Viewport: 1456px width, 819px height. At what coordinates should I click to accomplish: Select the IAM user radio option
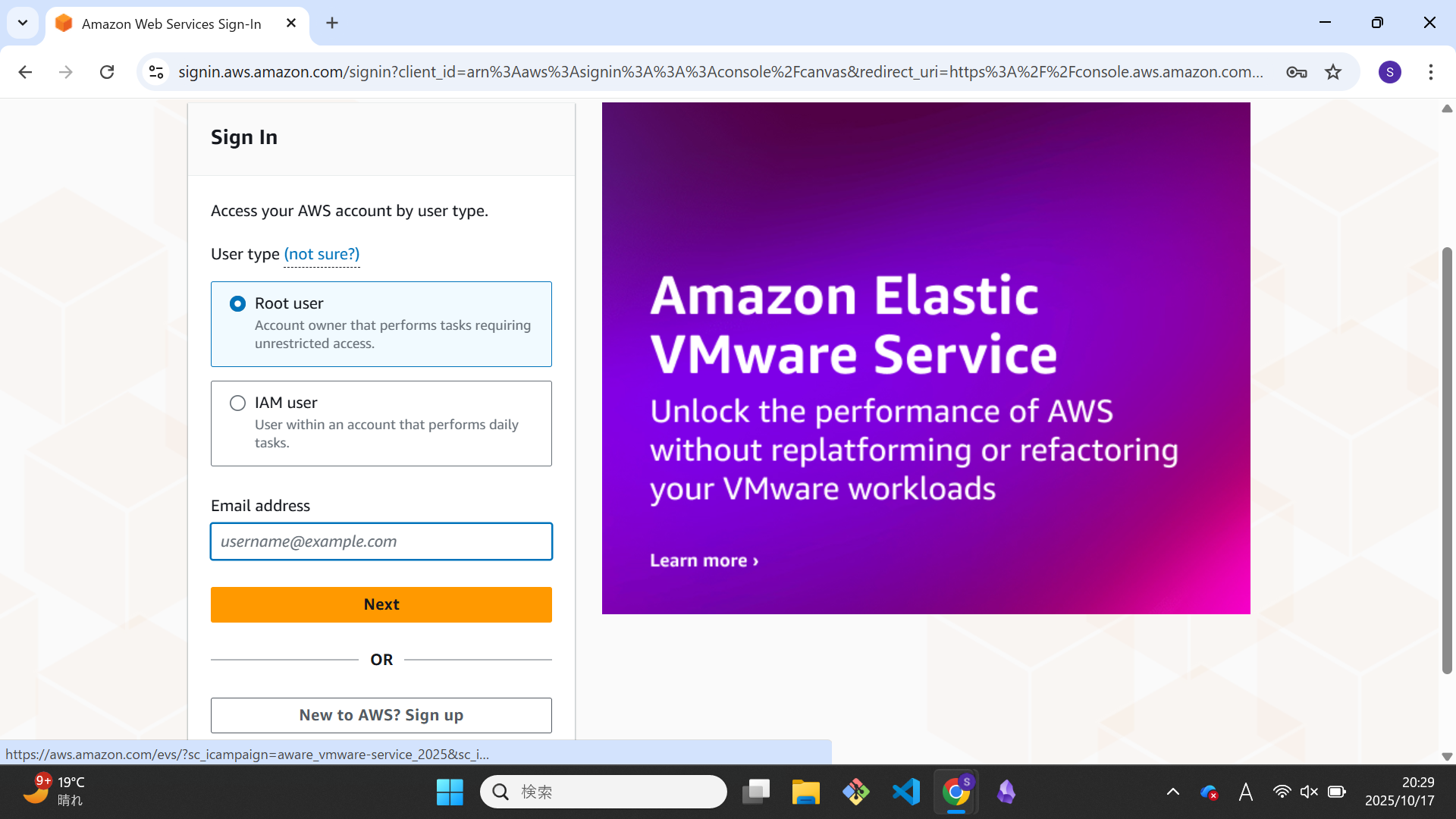click(237, 403)
